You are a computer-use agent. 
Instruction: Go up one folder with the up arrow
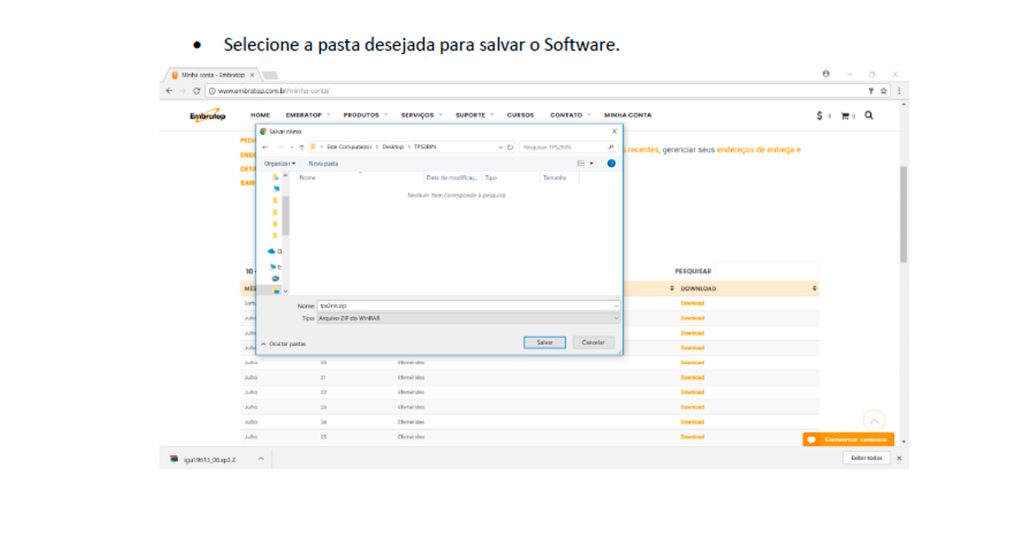tap(302, 147)
